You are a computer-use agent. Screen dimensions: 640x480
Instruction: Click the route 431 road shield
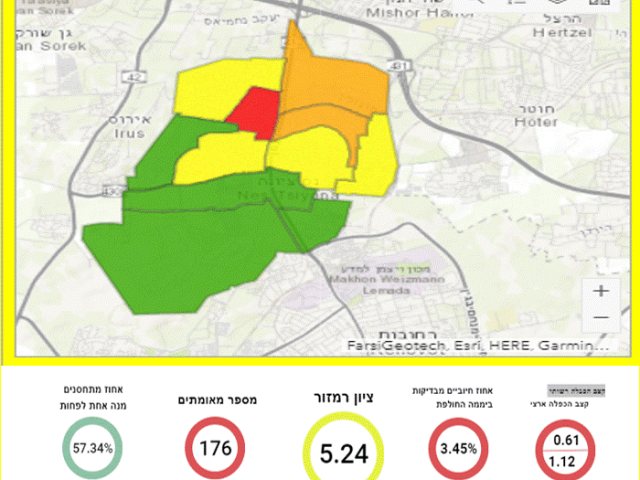(x=399, y=66)
